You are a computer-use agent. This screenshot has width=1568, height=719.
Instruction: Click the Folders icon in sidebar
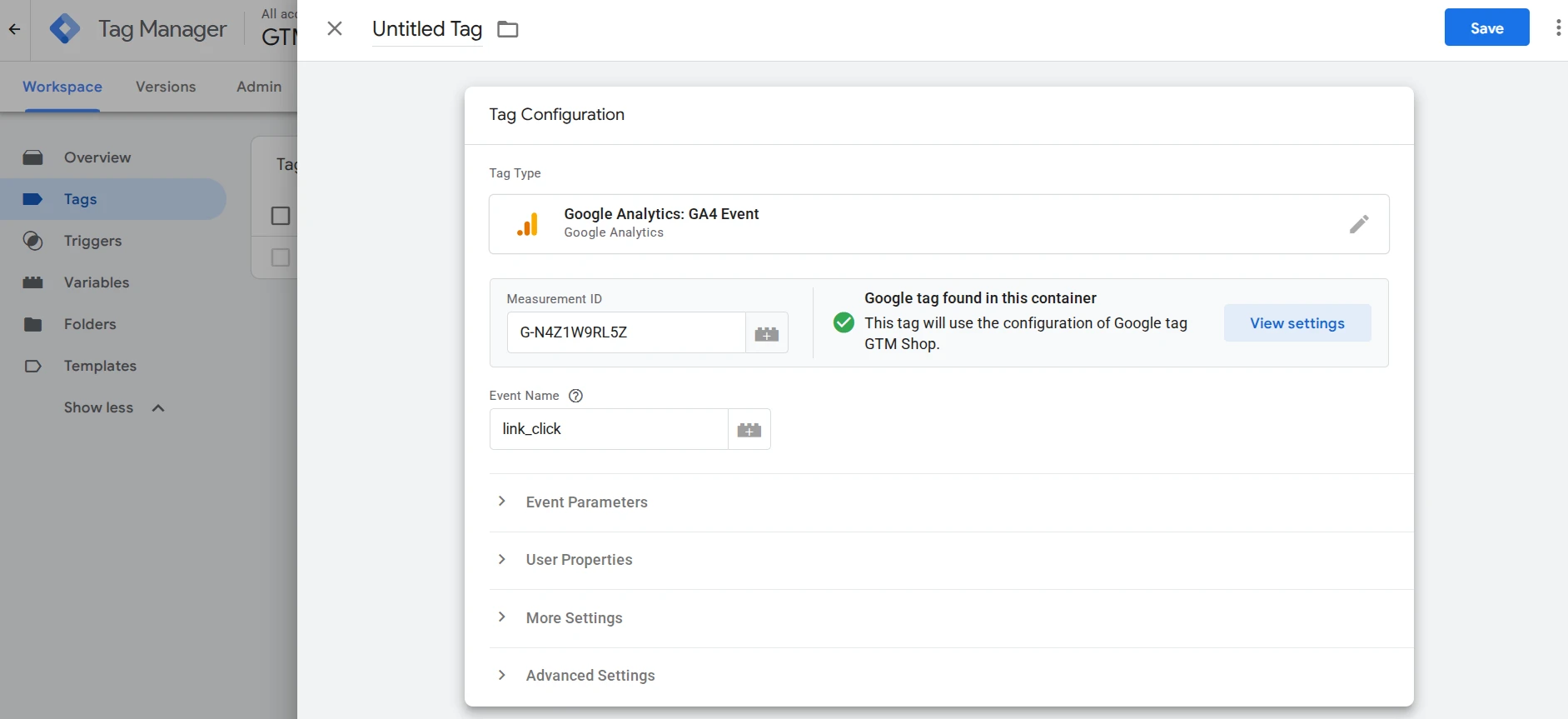coord(33,324)
